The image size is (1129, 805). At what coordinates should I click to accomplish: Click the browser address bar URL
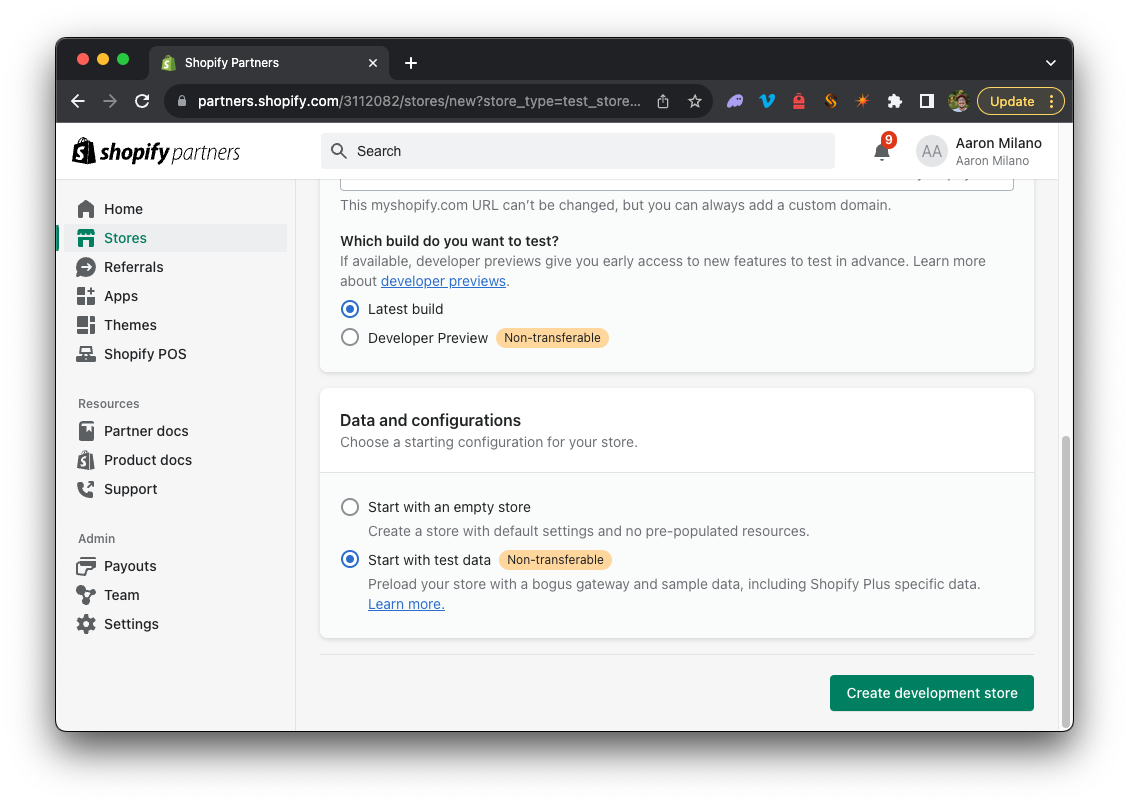[419, 102]
